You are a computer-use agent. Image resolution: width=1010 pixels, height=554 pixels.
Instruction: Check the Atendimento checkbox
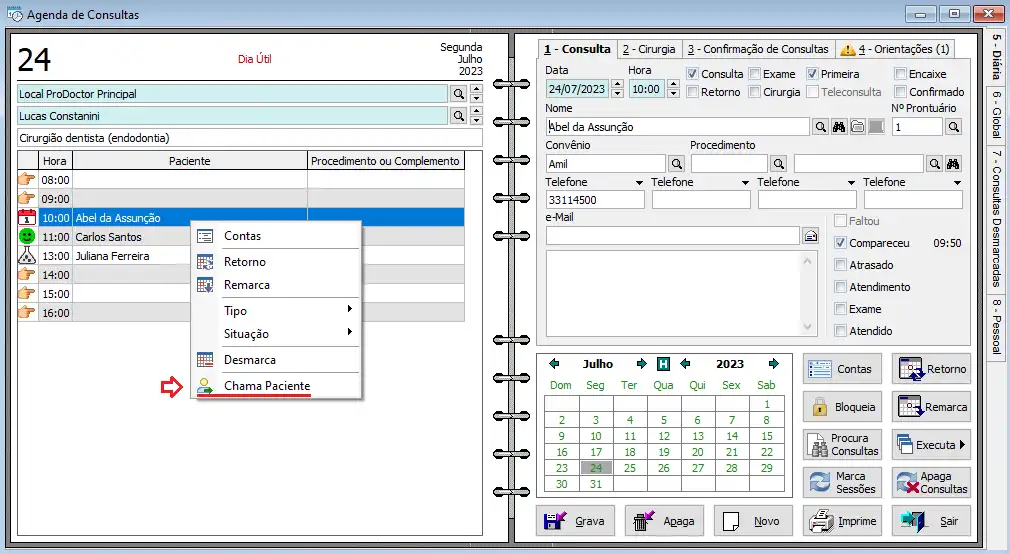click(x=840, y=287)
